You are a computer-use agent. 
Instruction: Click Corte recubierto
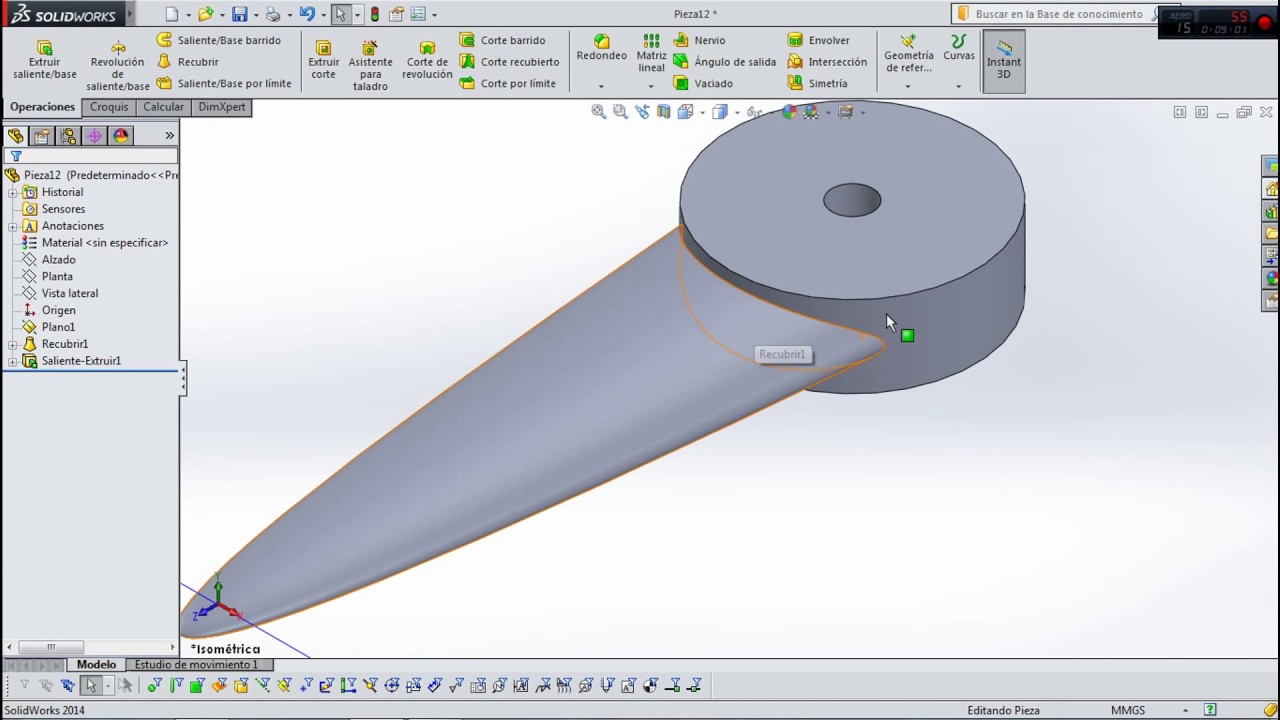coord(509,62)
